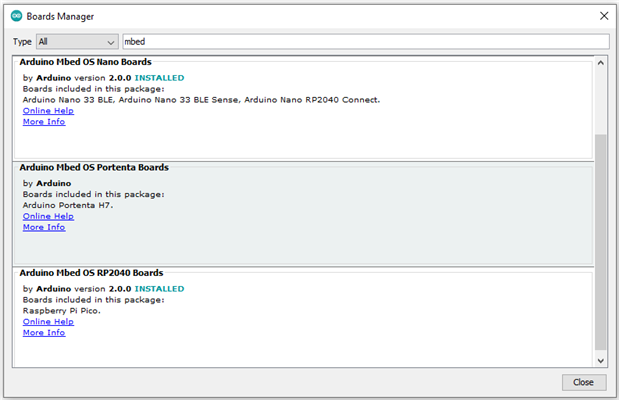Image resolution: width=619 pixels, height=400 pixels.
Task: Click the scrollbar down arrow
Action: pos(600,361)
